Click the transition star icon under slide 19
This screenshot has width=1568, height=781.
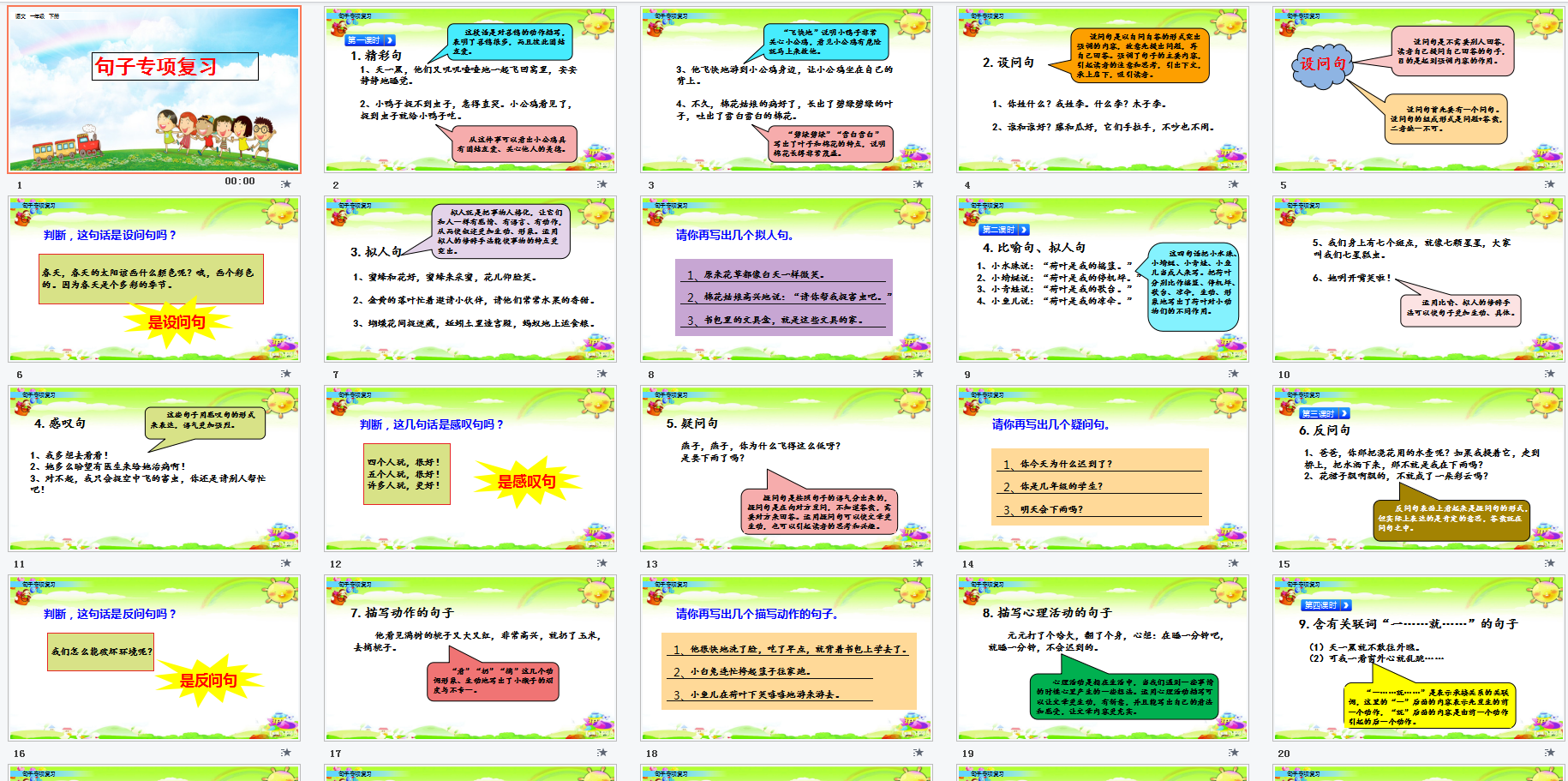coord(1234,753)
